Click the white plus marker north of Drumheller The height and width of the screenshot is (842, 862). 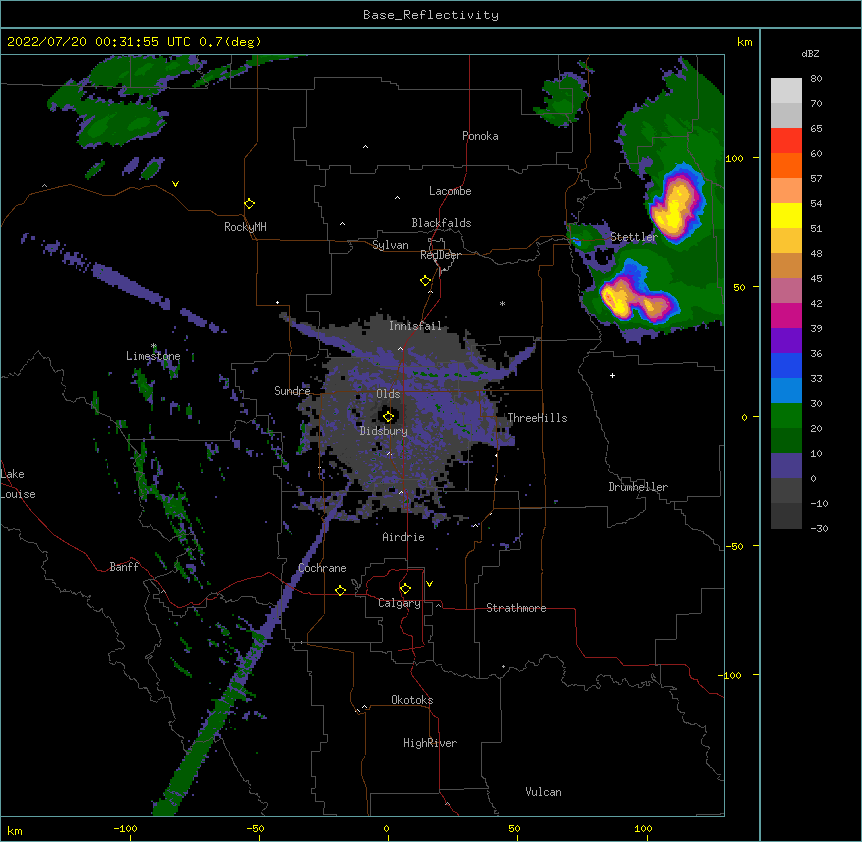pyautogui.click(x=612, y=375)
